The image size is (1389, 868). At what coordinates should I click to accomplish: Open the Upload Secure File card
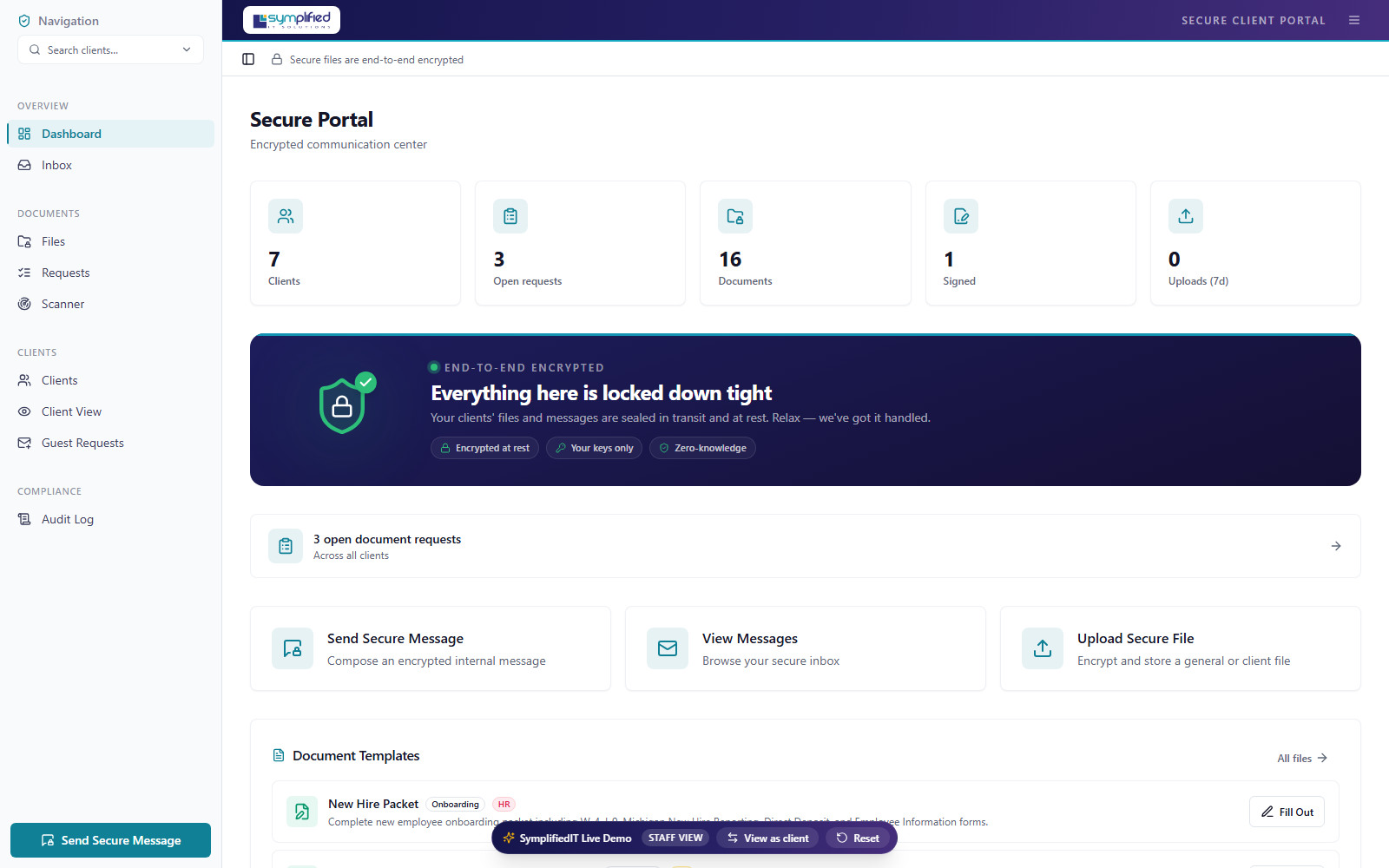(x=1181, y=648)
